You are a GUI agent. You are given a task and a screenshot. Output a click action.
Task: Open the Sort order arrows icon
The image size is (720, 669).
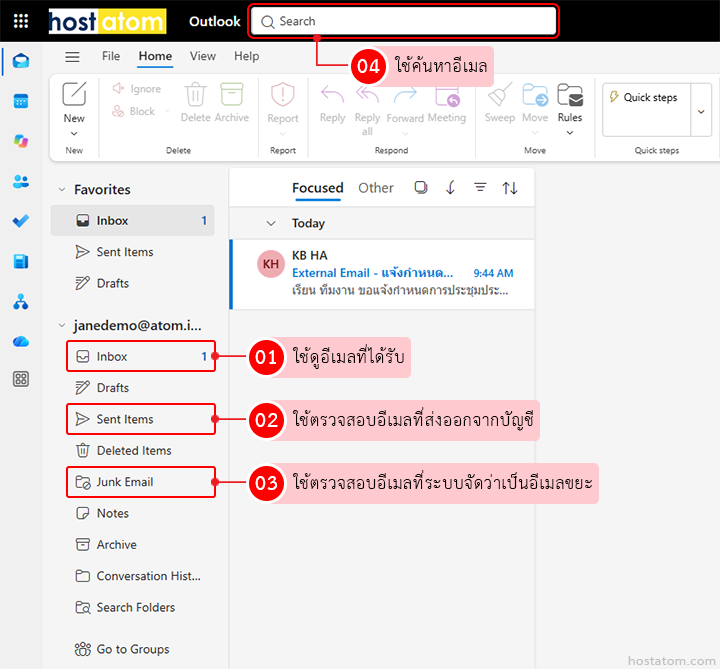(x=510, y=188)
